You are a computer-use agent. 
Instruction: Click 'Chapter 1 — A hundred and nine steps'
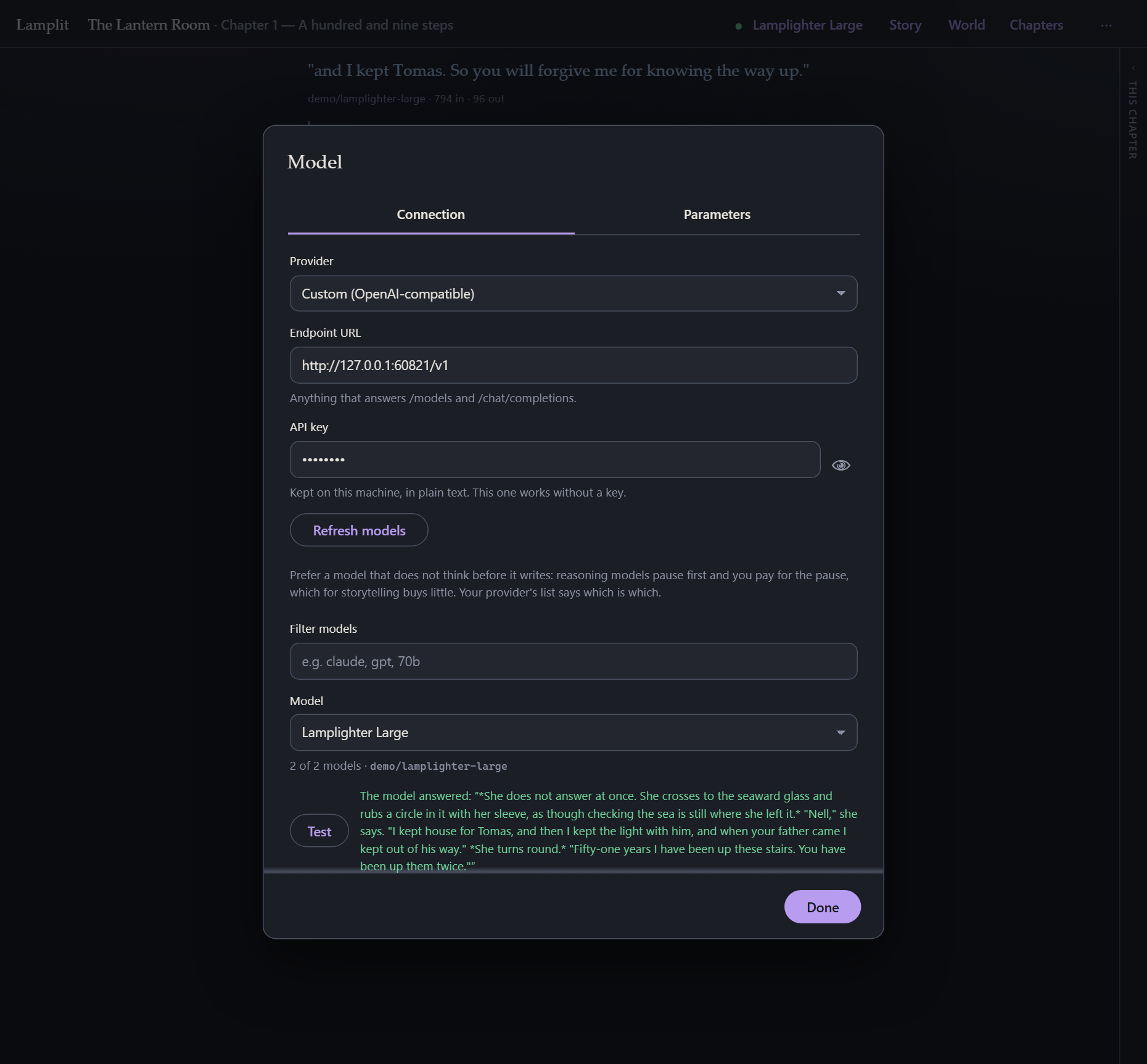tap(337, 25)
